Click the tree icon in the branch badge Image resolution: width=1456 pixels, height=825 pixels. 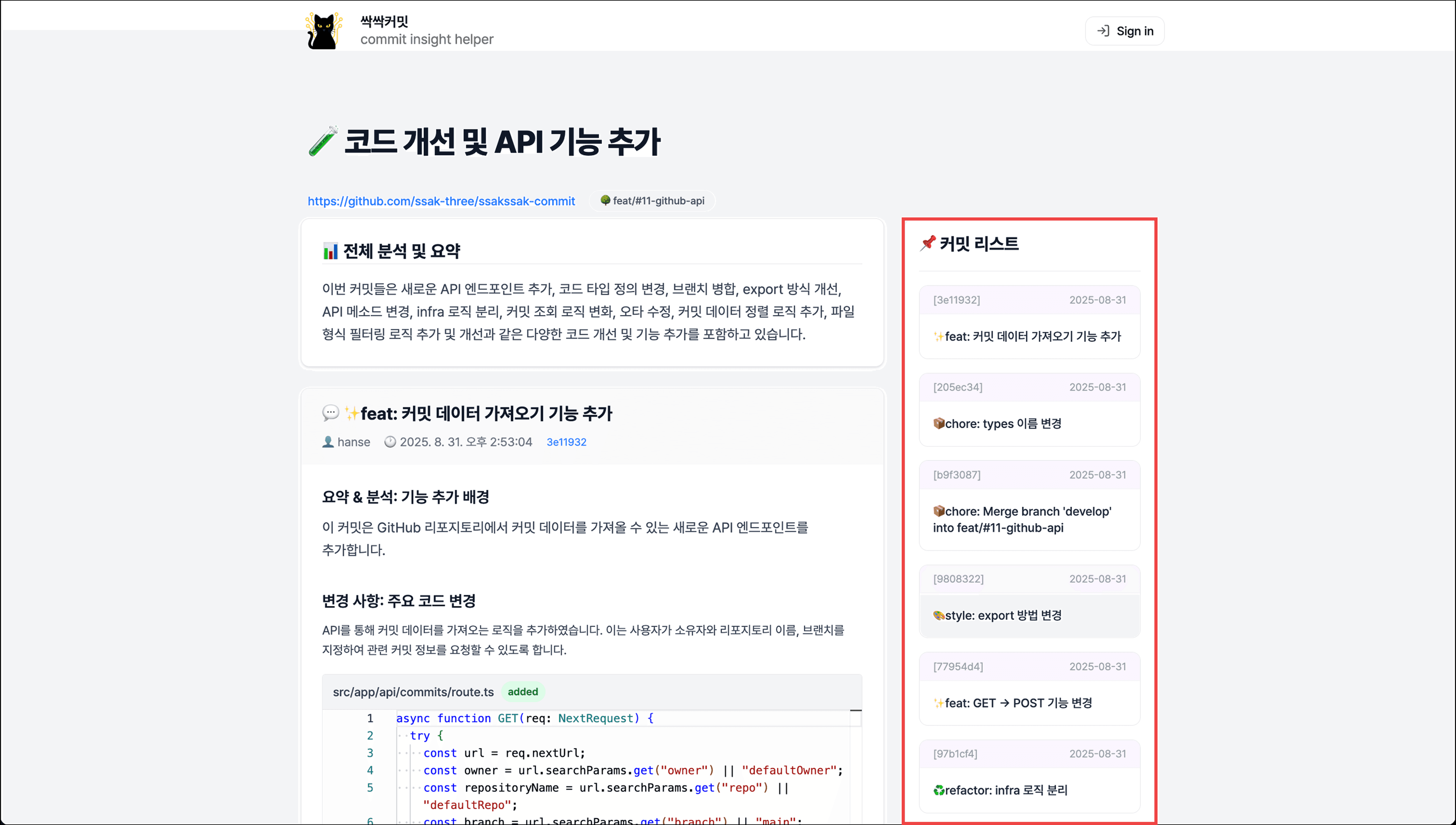tap(605, 201)
